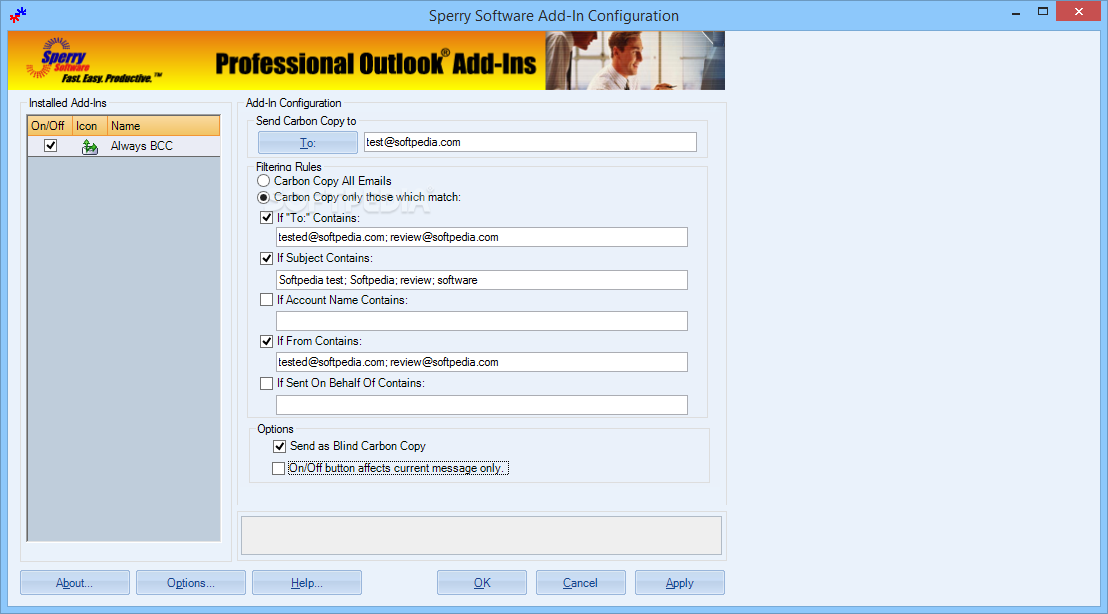The width and height of the screenshot is (1108, 614).
Task: Click the Always BCC add-in icon
Action: pyautogui.click(x=90, y=146)
